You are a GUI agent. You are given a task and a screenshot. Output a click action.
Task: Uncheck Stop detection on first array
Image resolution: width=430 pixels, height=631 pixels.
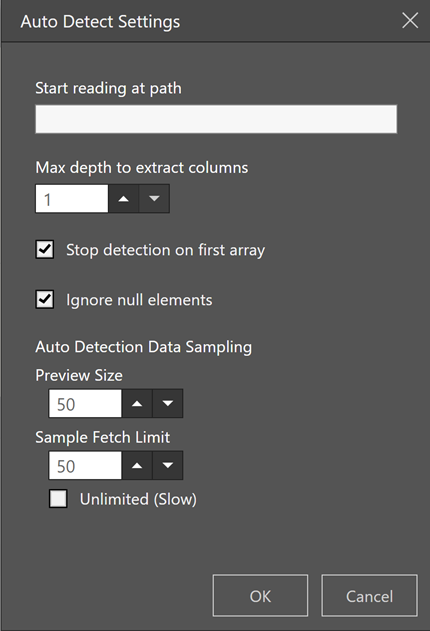pos(45,250)
